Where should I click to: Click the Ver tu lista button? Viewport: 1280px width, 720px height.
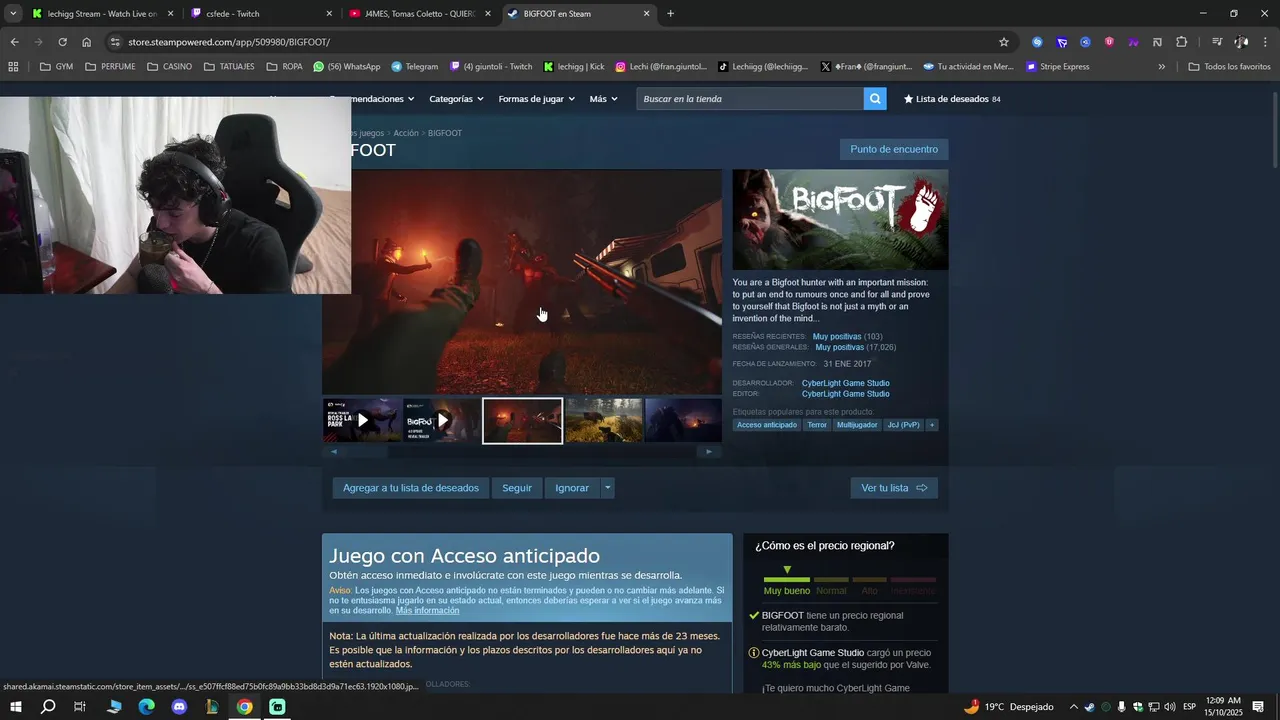894,488
